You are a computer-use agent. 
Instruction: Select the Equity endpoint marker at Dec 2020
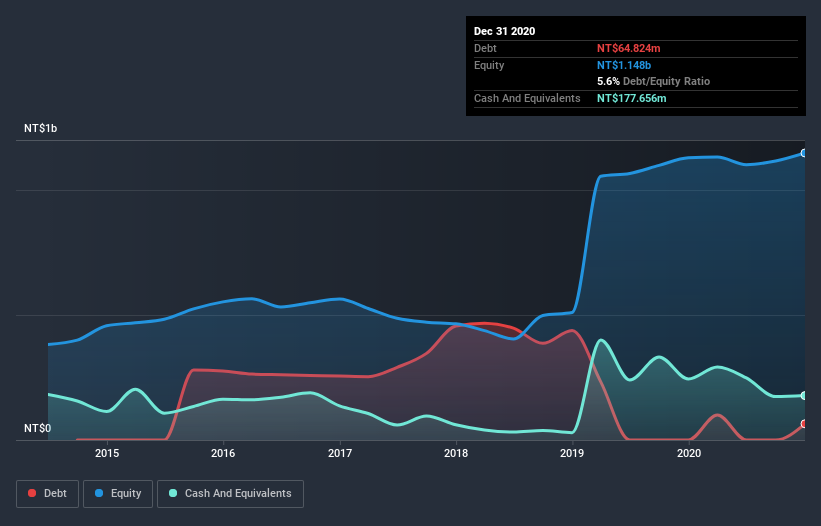pos(804,153)
